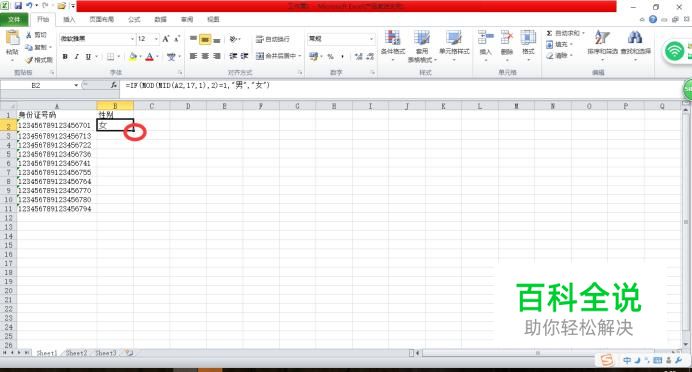Open the File (文件) tab
Screen dimensions: 692x372
click(14, 19)
